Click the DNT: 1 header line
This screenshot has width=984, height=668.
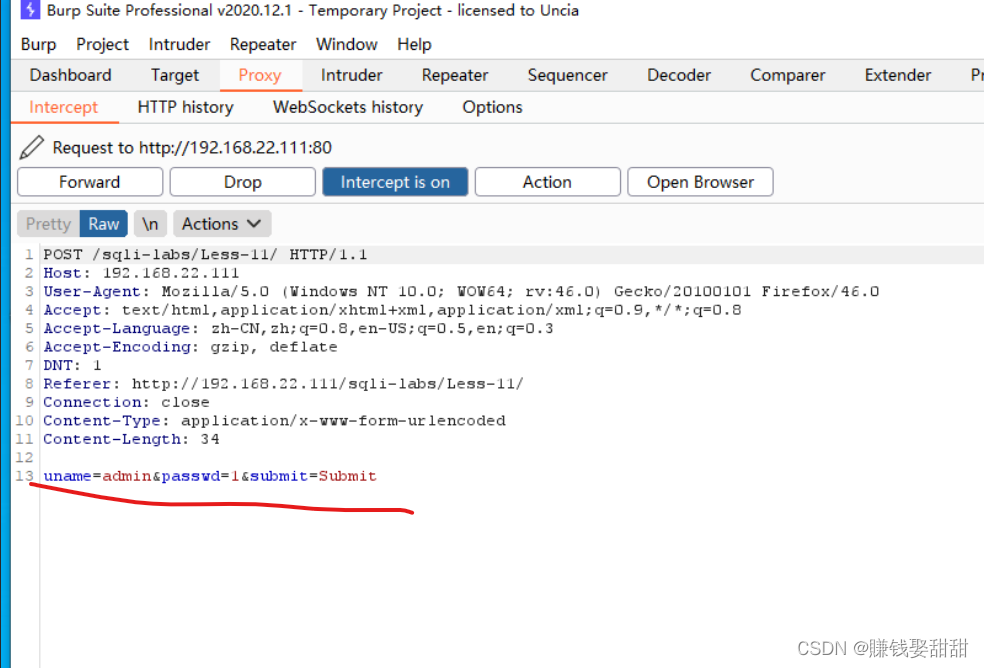pyautogui.click(x=72, y=365)
